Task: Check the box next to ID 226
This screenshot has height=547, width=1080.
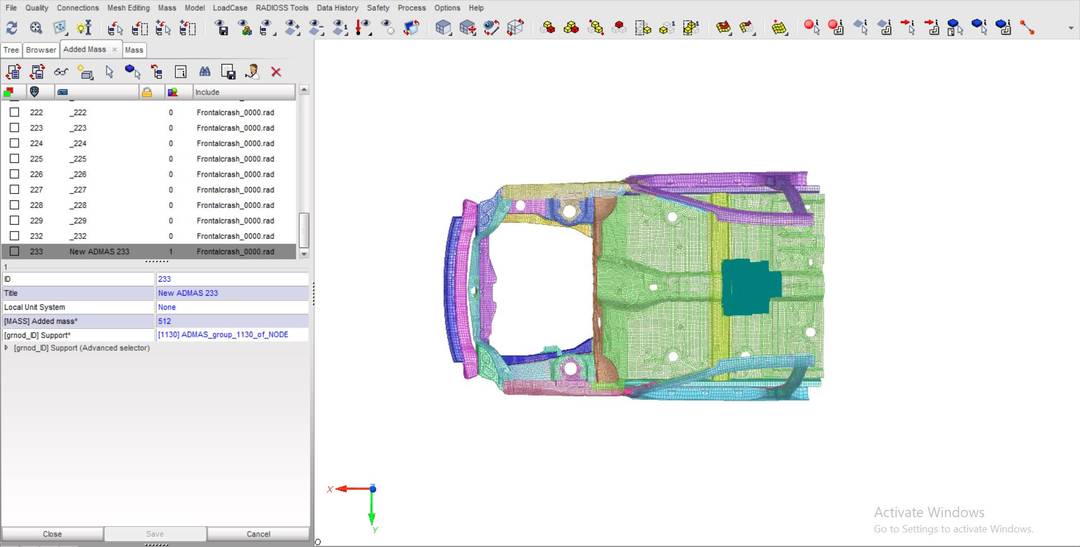Action: [14, 174]
